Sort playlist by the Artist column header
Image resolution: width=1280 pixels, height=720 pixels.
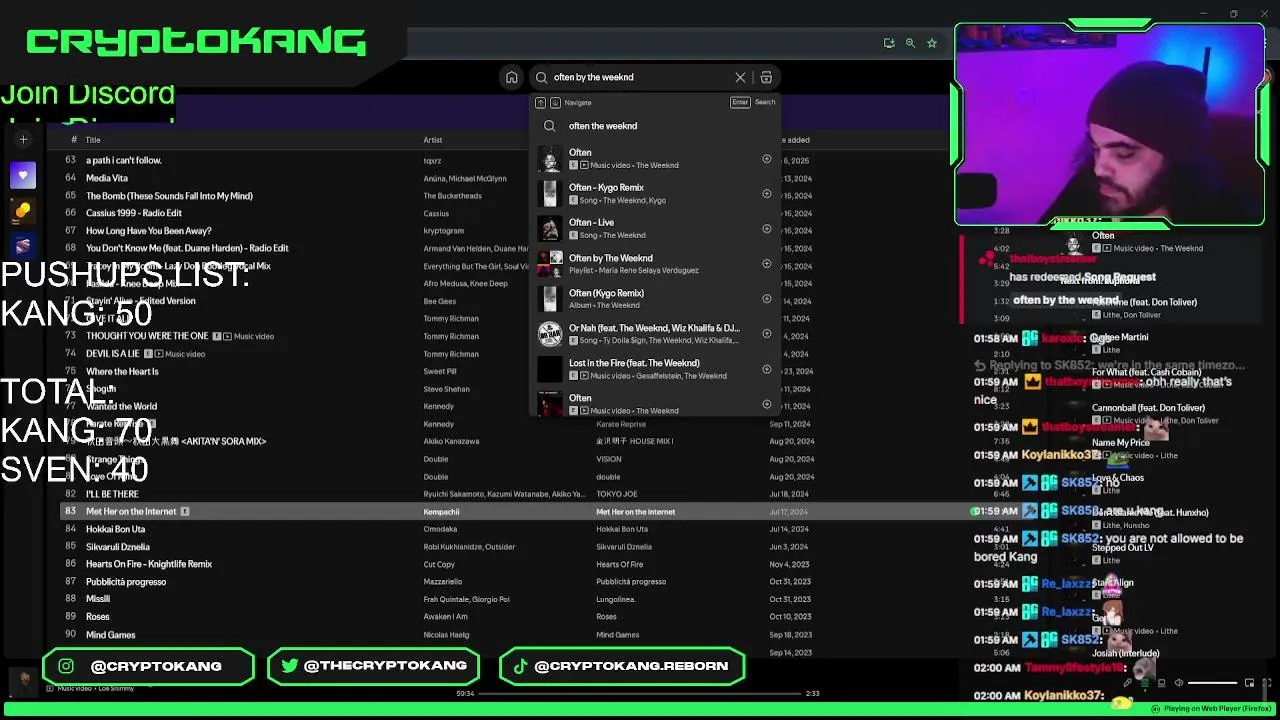click(x=433, y=140)
